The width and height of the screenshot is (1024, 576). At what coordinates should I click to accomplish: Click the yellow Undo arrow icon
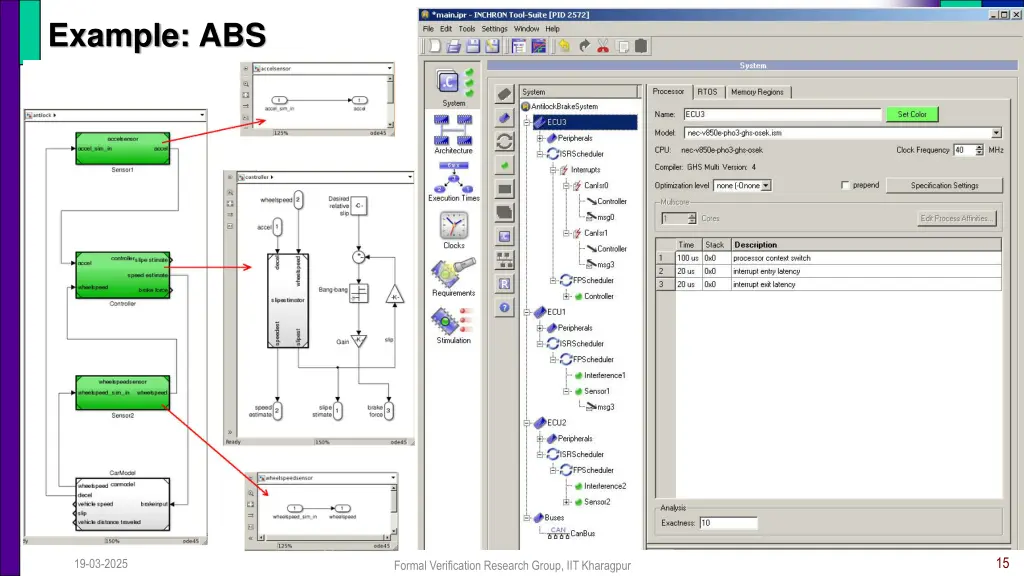pos(564,46)
